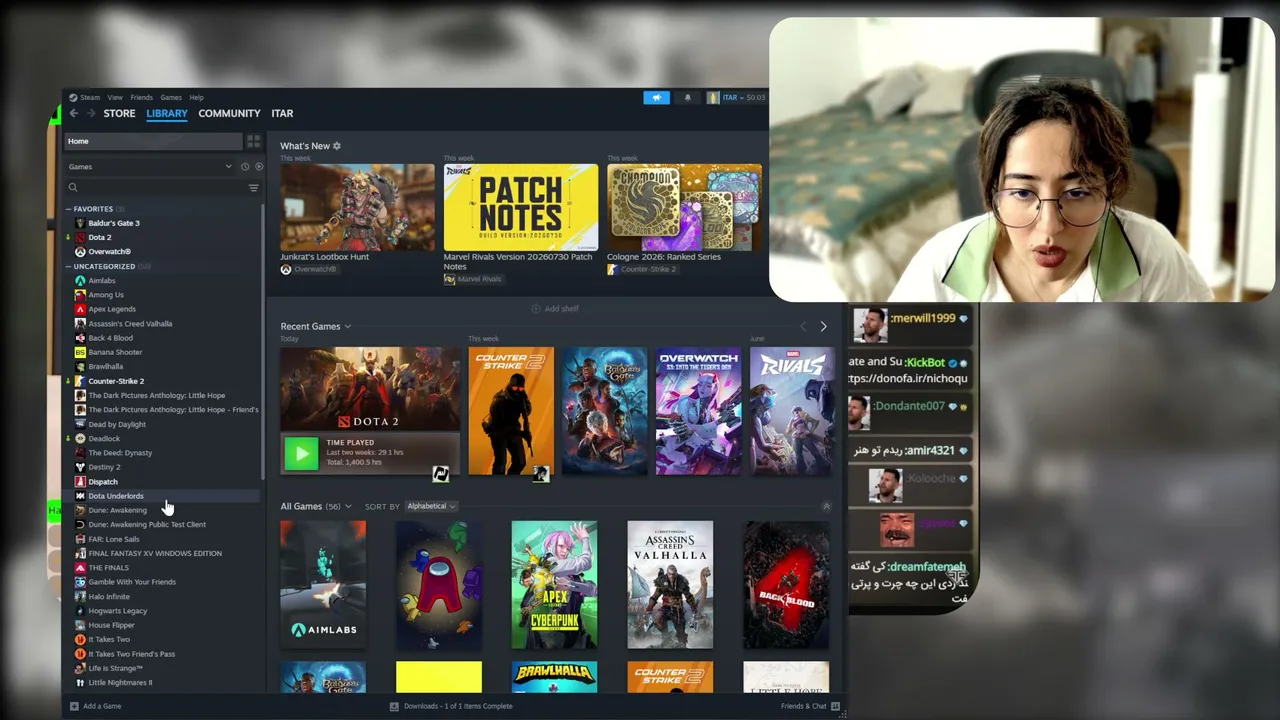Select Aimlabs icon in game list
The height and width of the screenshot is (720, 1280).
coord(80,281)
